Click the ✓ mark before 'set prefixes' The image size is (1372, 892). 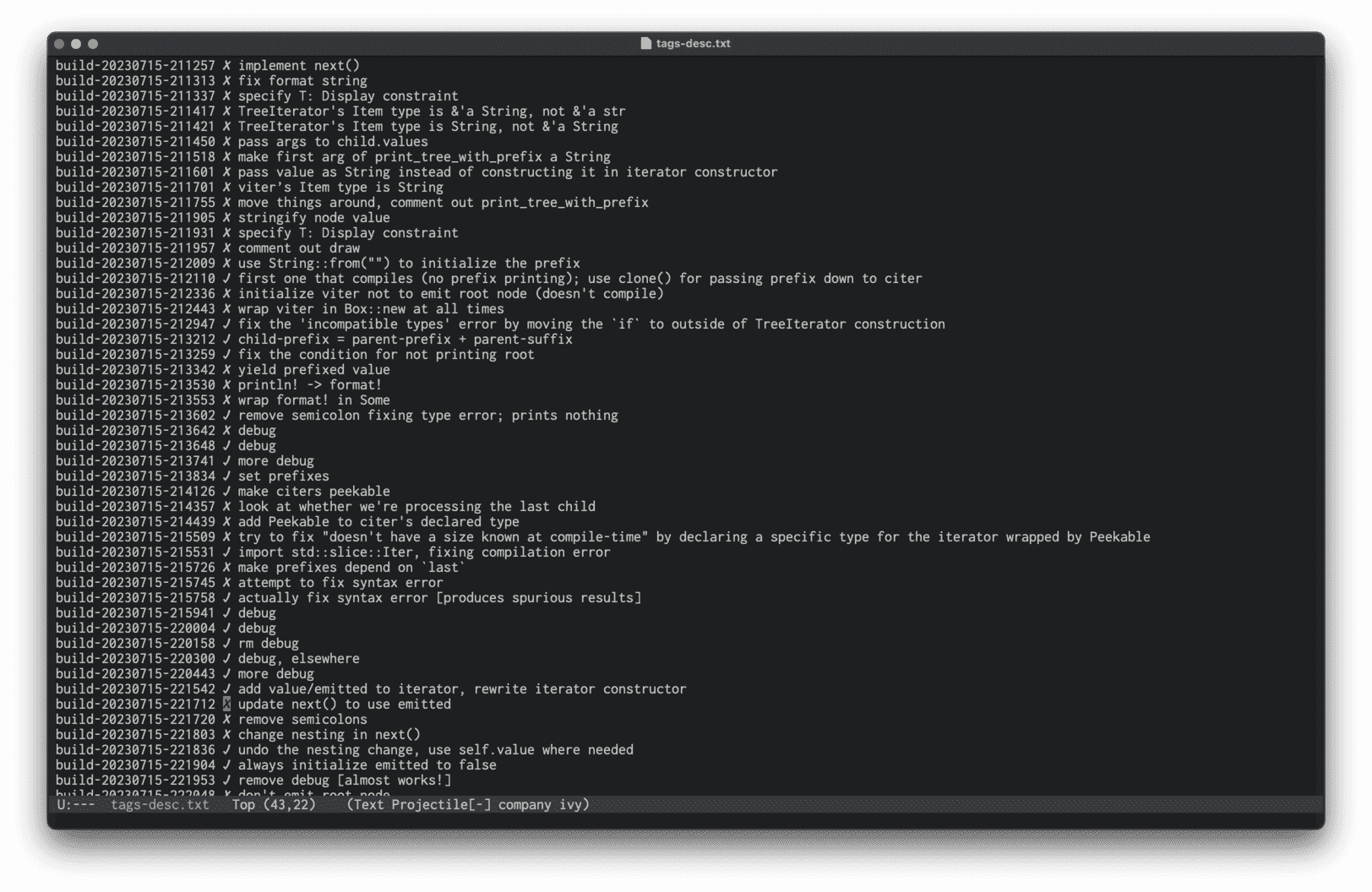(226, 476)
